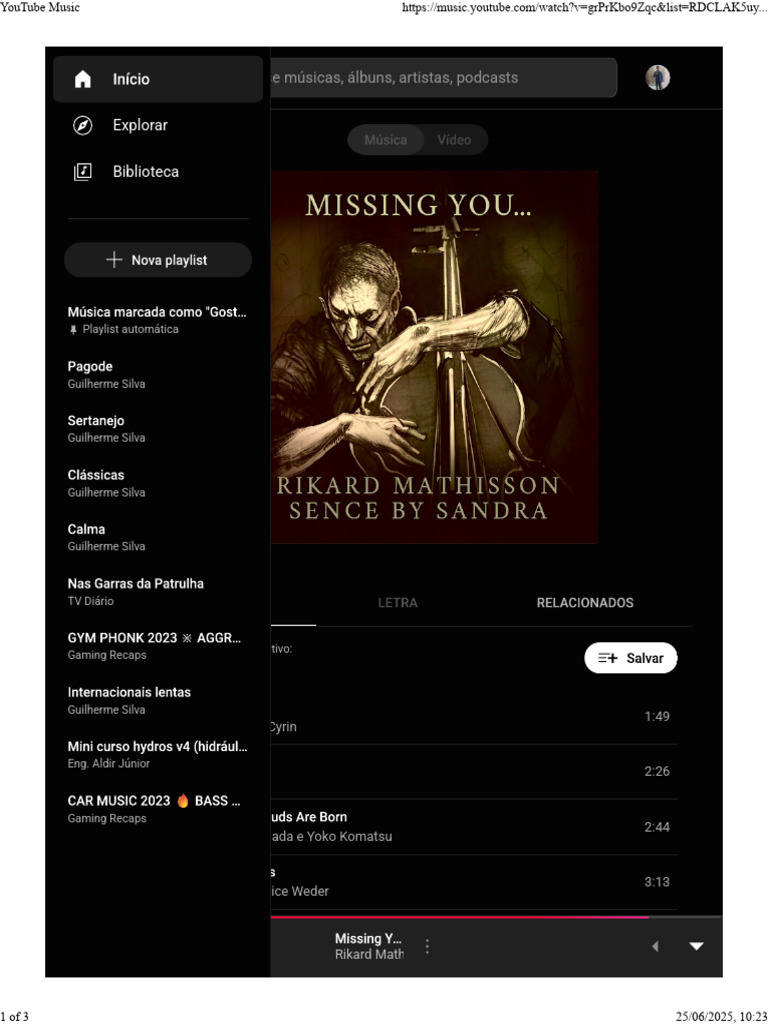Open the Nas Garras da Patrulha playlist
Screen dimensions: 768x1024
click(x=157, y=592)
